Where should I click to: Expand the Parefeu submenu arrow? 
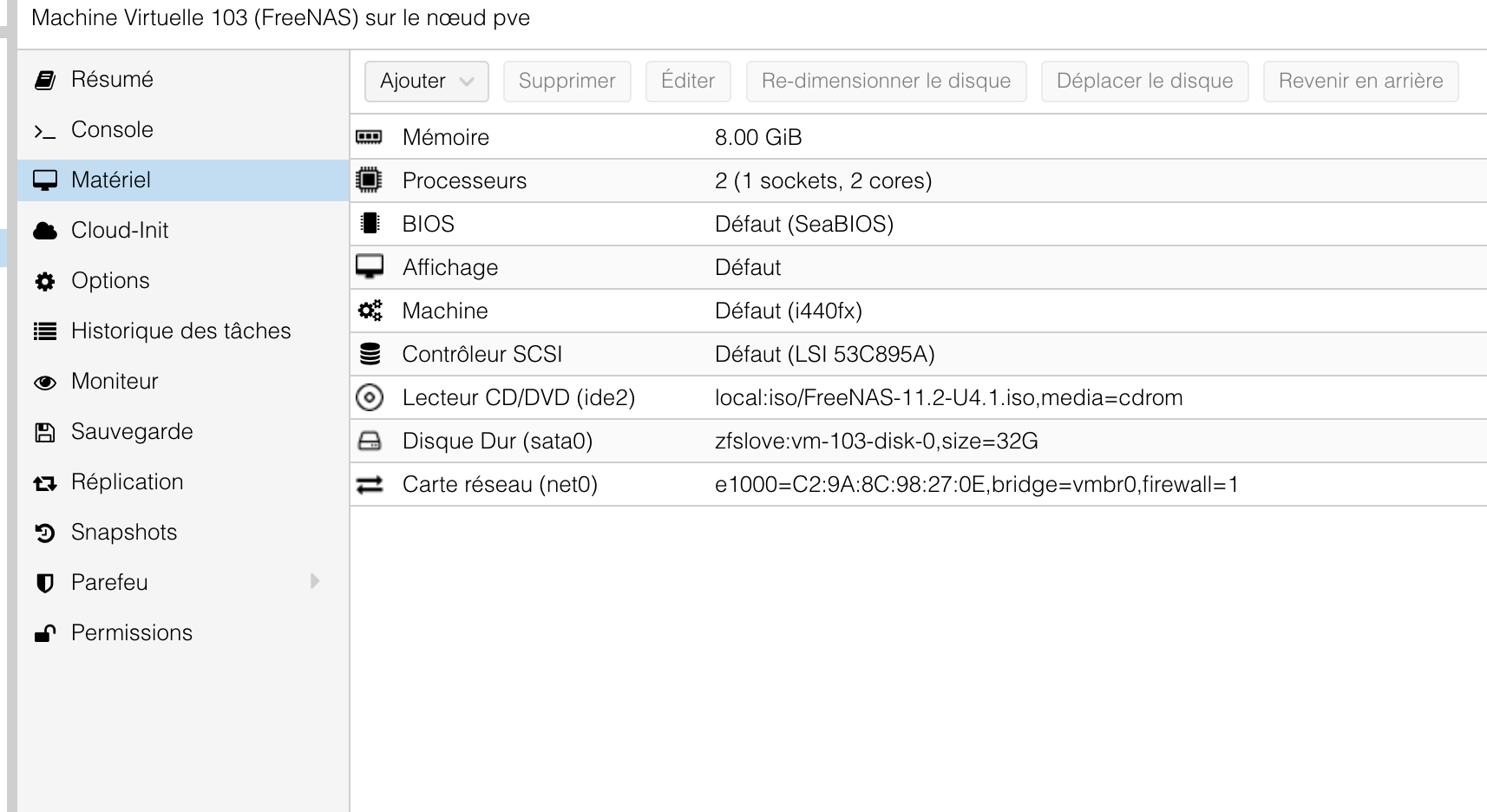click(315, 581)
